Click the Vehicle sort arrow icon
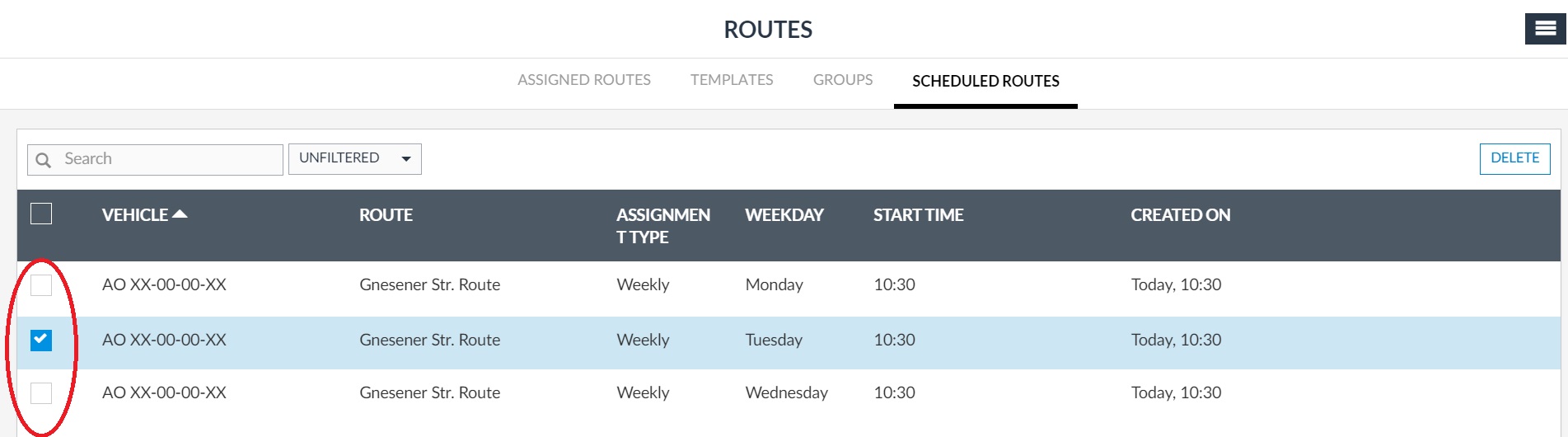1568x437 pixels. click(x=180, y=214)
